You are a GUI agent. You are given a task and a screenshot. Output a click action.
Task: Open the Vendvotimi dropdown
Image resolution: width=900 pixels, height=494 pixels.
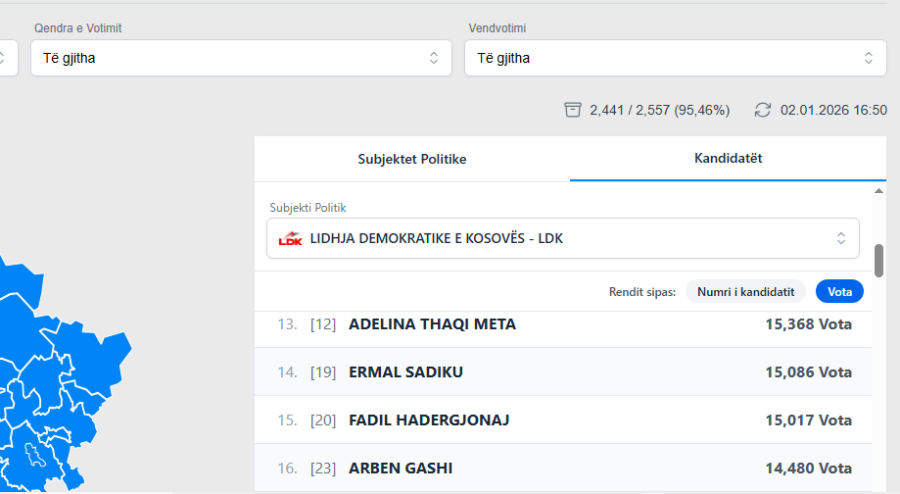tap(675, 58)
